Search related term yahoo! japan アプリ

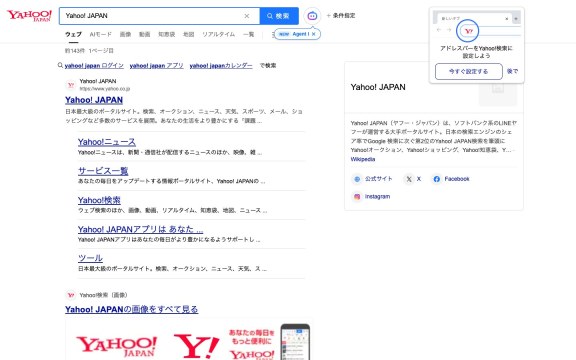tap(156, 65)
